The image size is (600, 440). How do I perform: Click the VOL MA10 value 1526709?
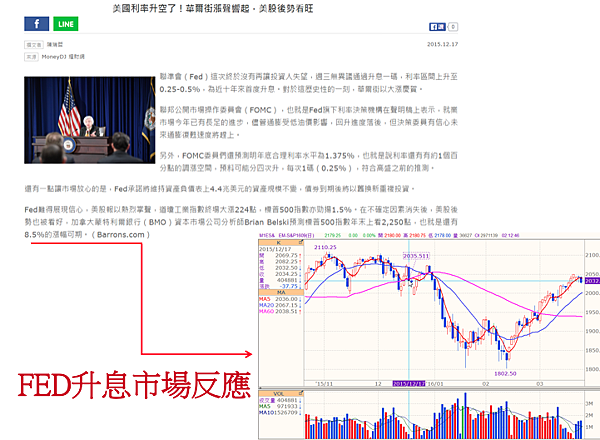coord(284,412)
